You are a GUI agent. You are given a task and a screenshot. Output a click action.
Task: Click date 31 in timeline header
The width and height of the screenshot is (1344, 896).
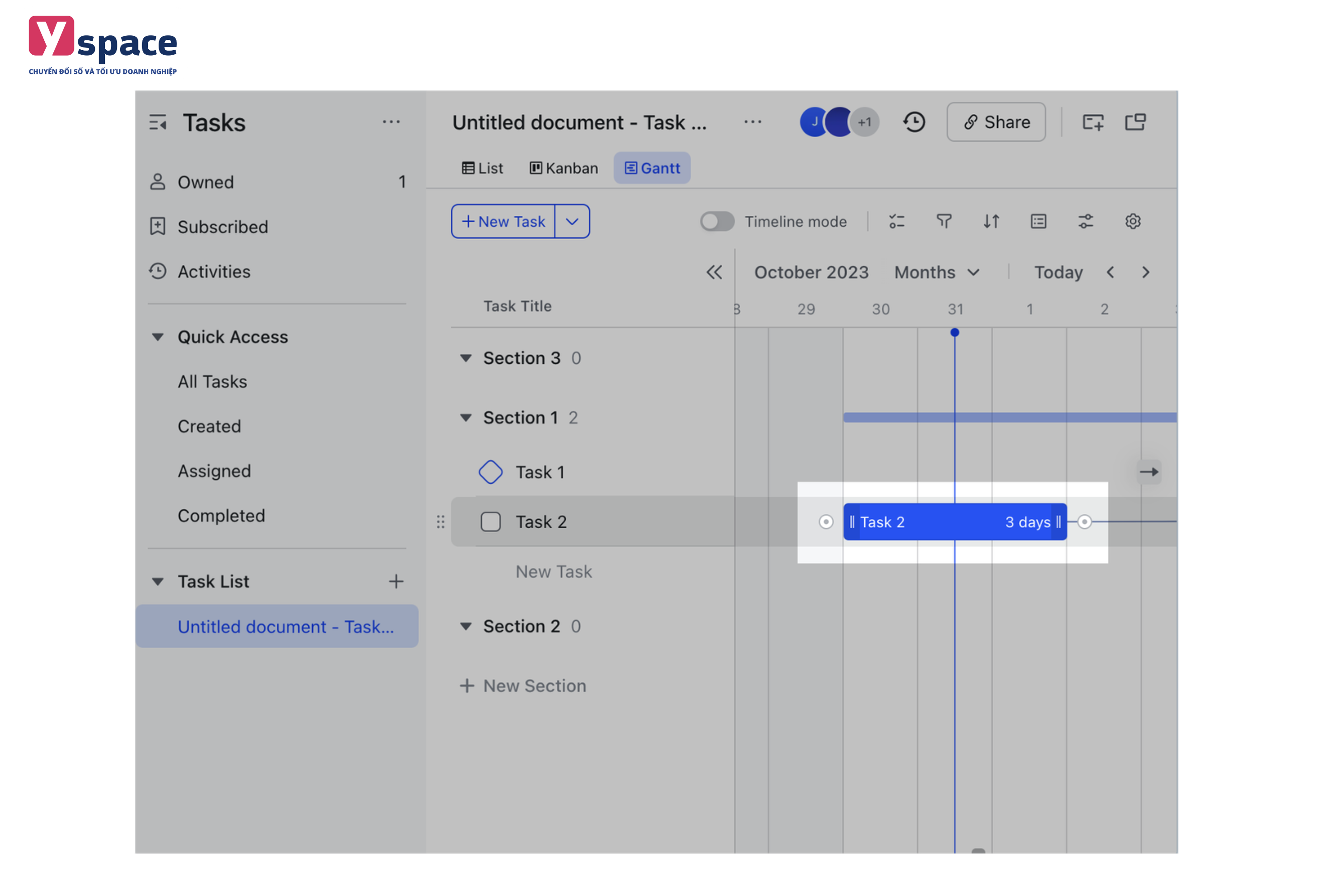pos(956,309)
